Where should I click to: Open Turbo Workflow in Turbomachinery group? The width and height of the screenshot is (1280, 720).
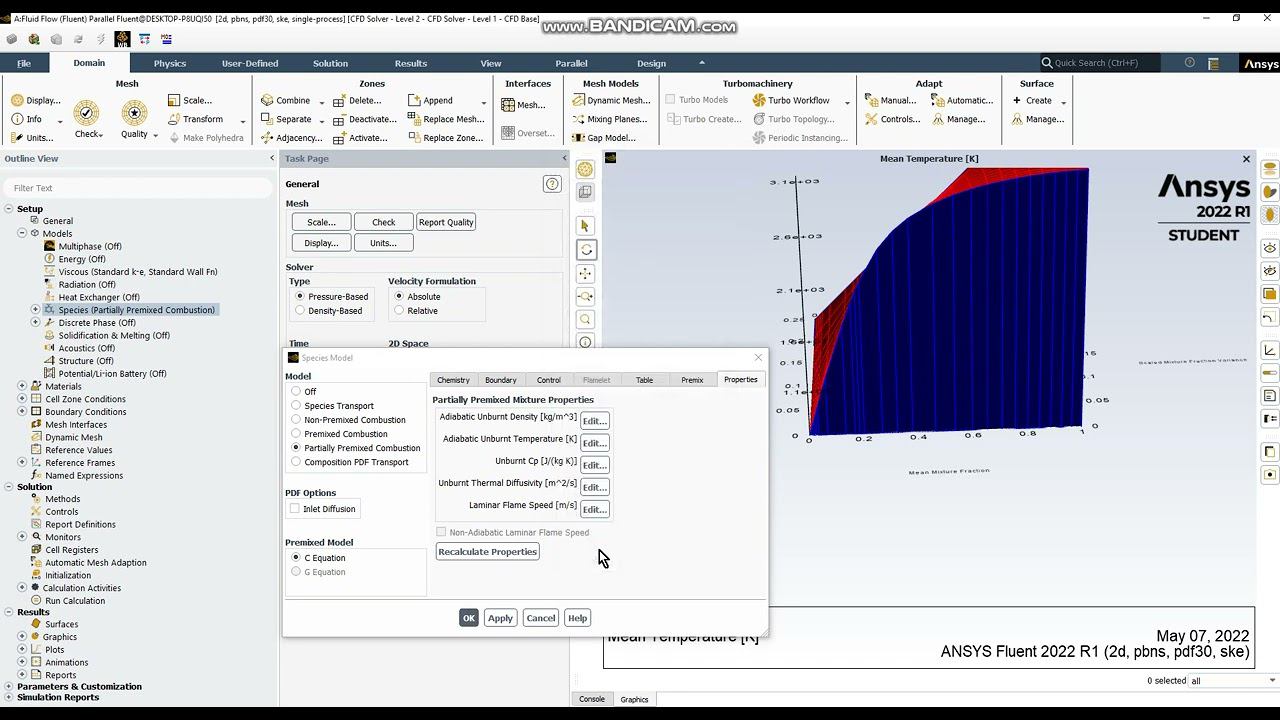point(791,100)
